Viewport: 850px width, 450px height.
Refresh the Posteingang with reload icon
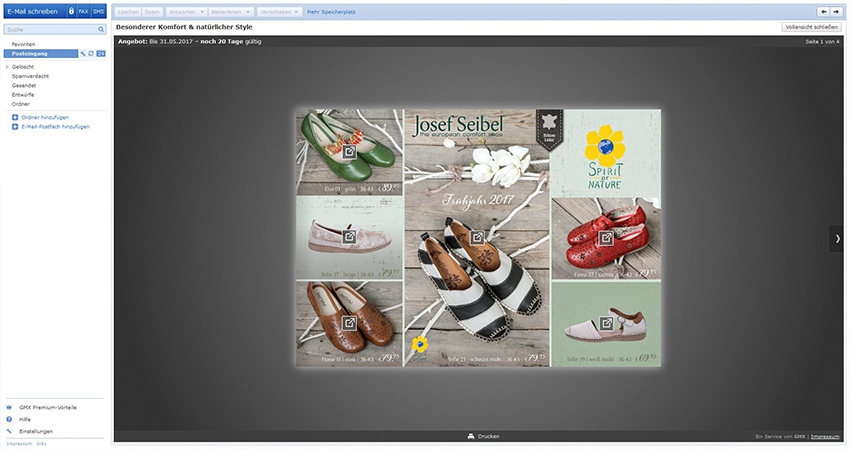[91, 54]
